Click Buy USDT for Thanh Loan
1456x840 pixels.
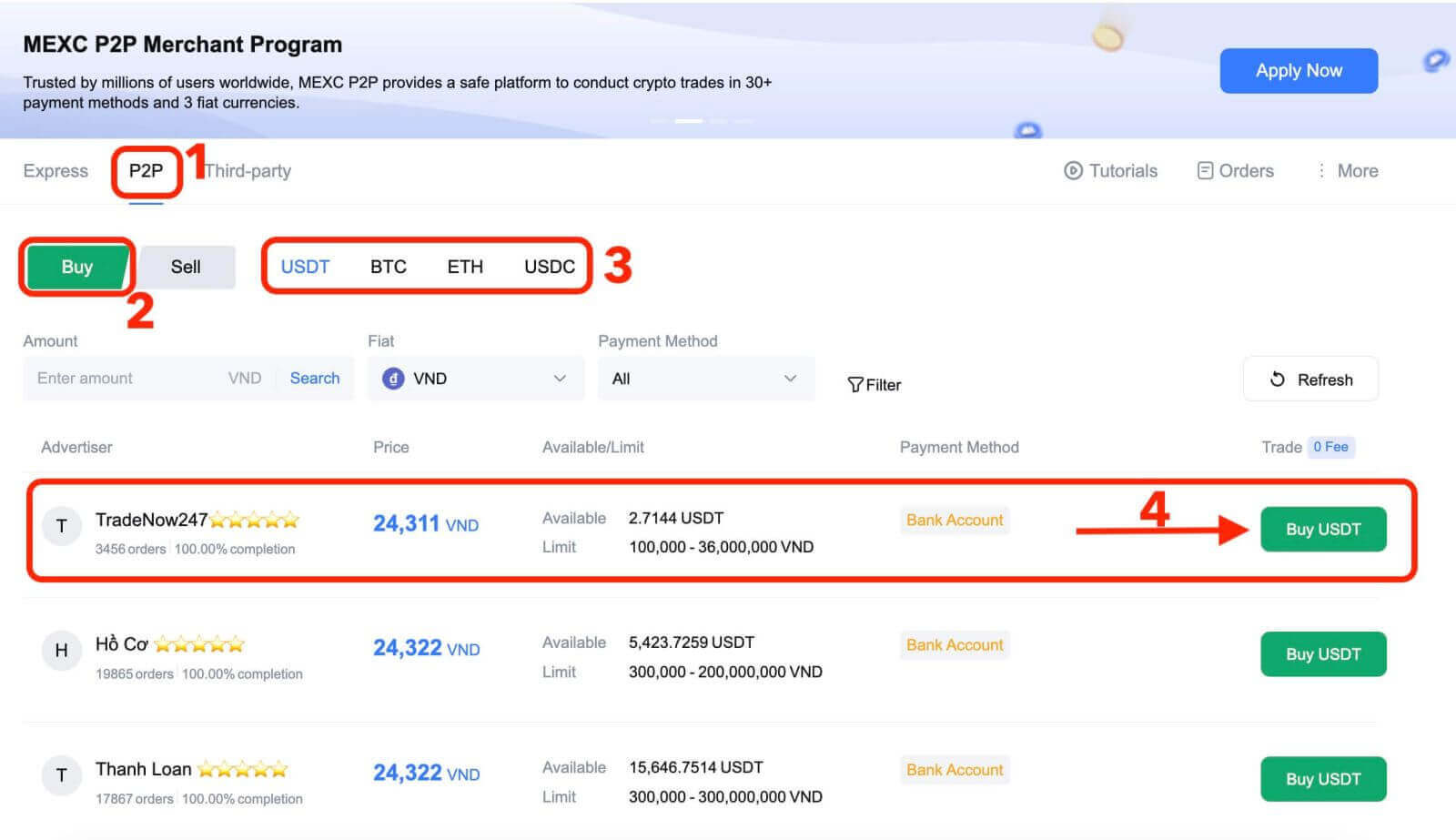(1323, 779)
